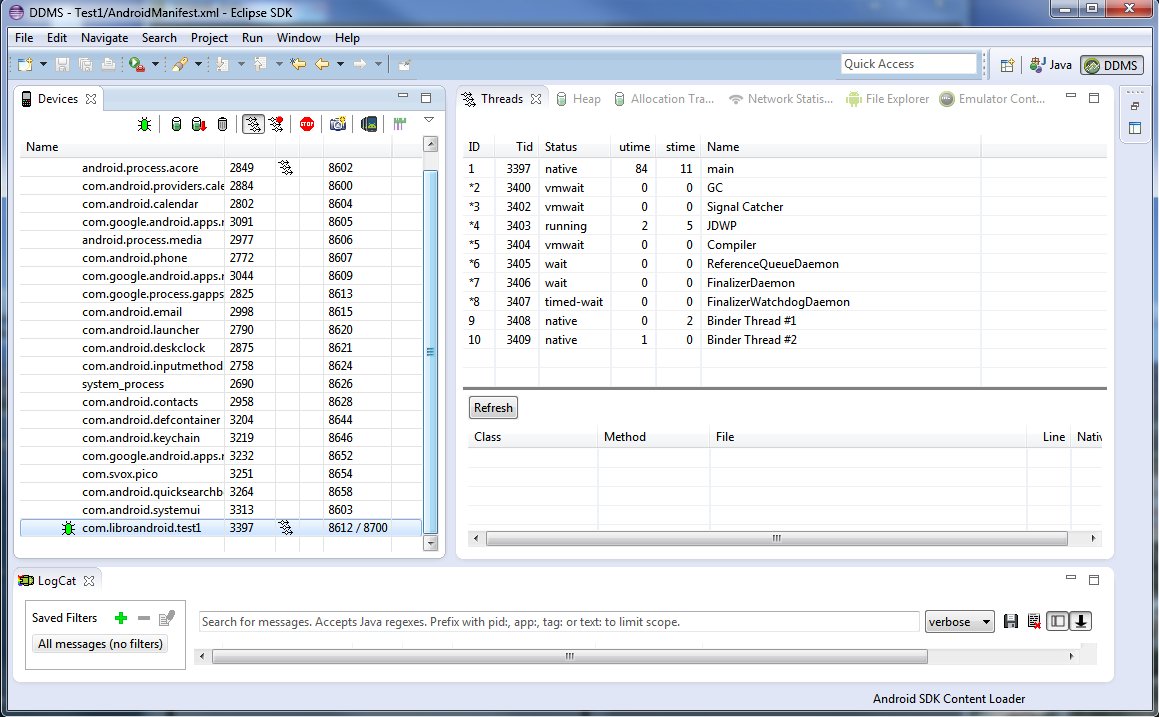The height and width of the screenshot is (717, 1159).
Task: Clear the LogCat log icon
Action: click(x=1034, y=622)
